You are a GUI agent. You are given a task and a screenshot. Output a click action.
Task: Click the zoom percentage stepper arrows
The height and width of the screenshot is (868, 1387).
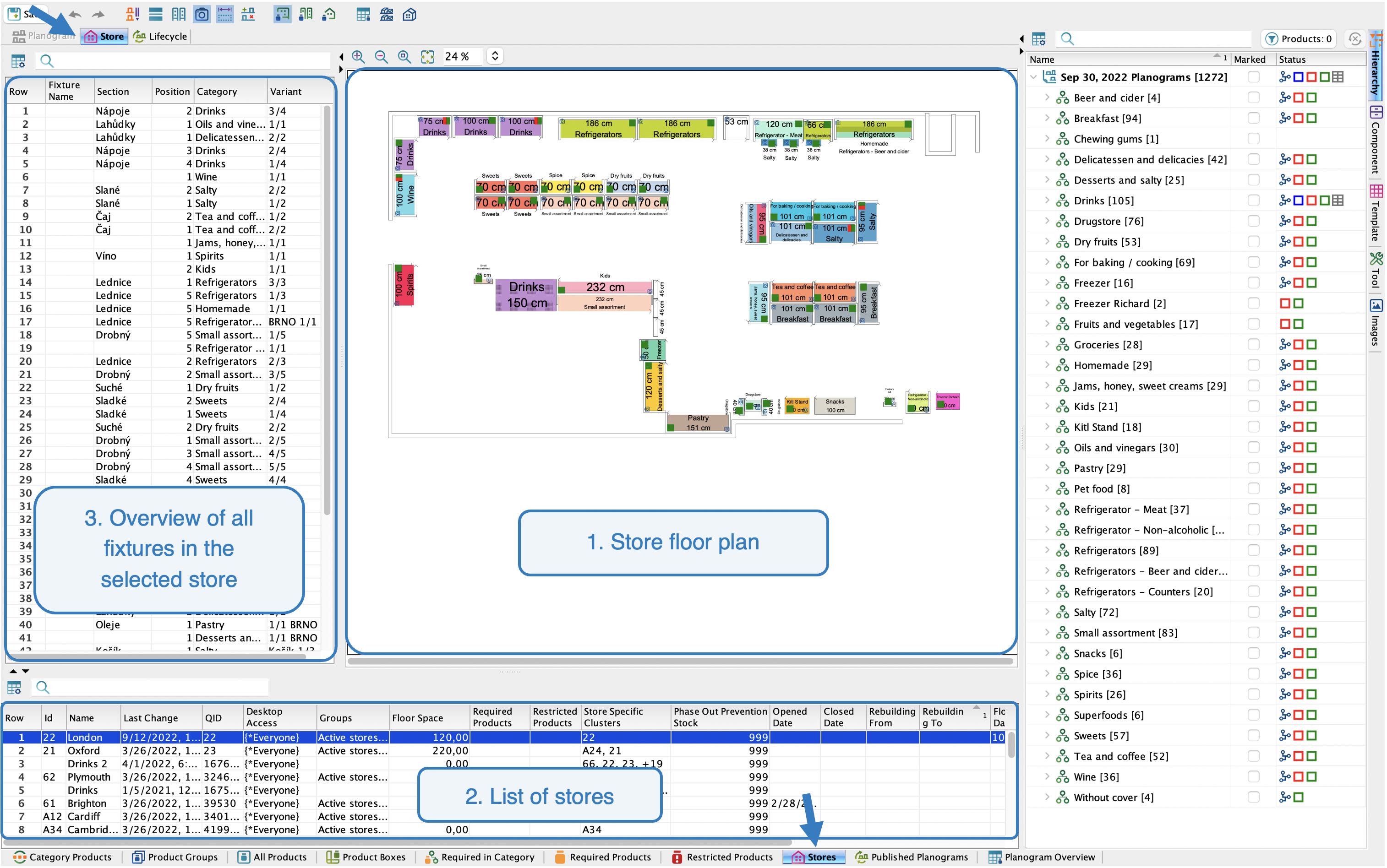click(x=495, y=56)
